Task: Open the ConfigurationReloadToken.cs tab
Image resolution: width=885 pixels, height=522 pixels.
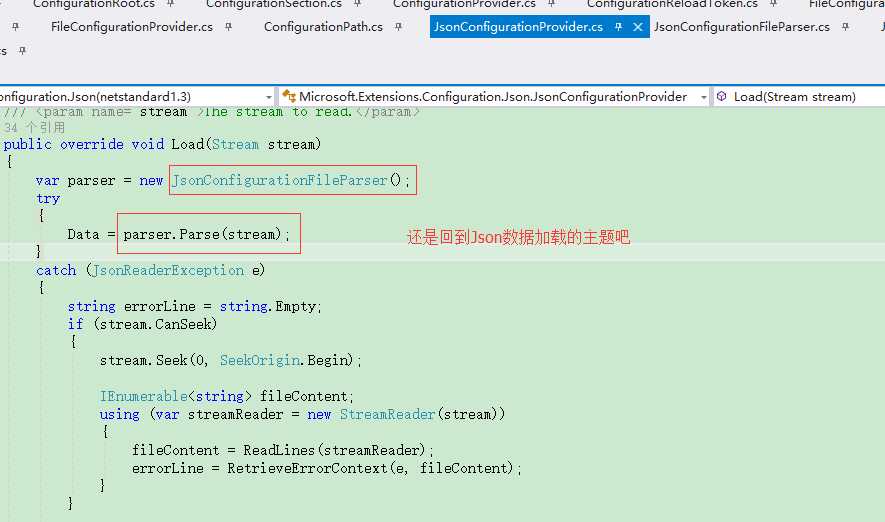Action: (x=672, y=4)
